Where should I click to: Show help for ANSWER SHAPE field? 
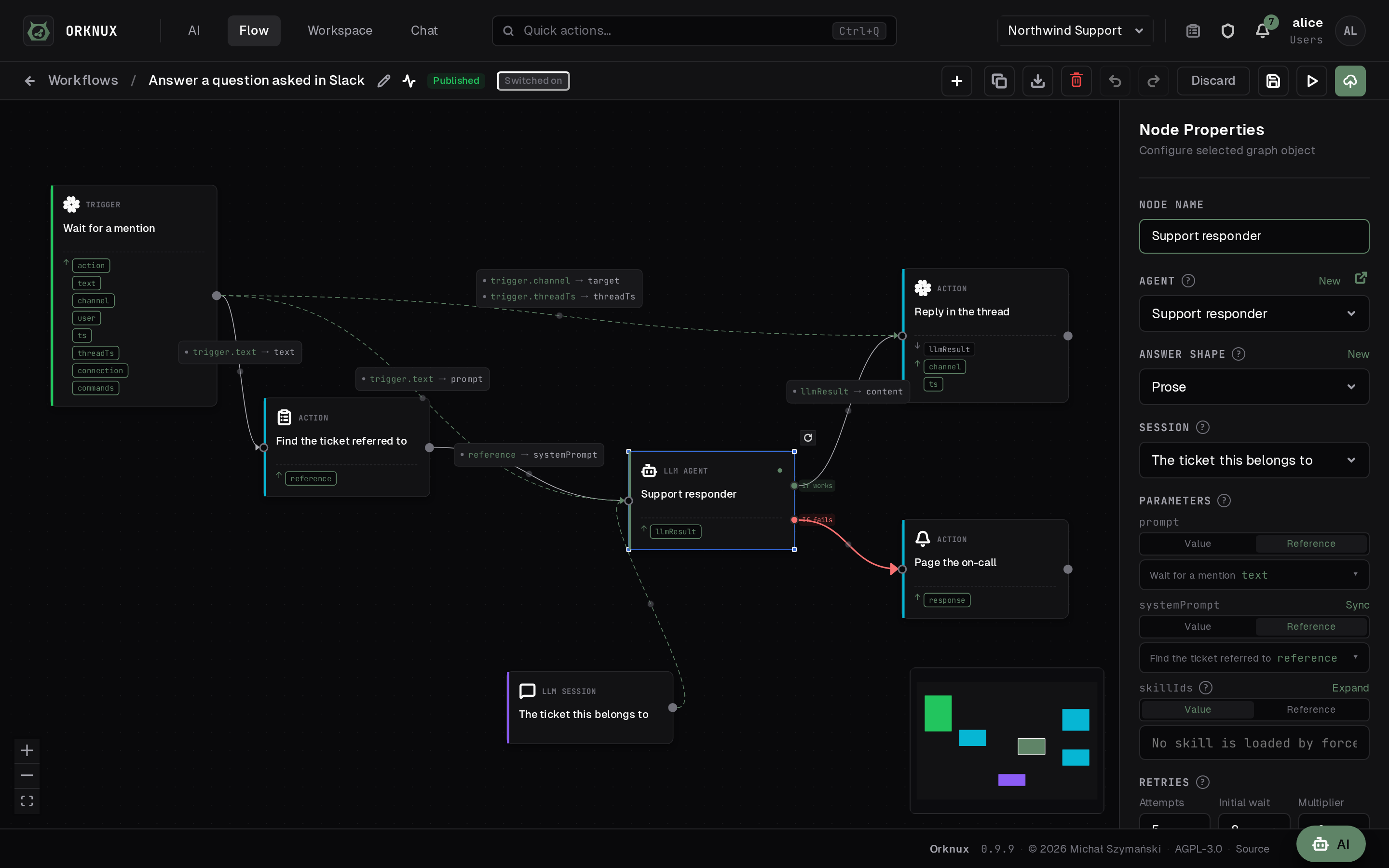coord(1239,354)
